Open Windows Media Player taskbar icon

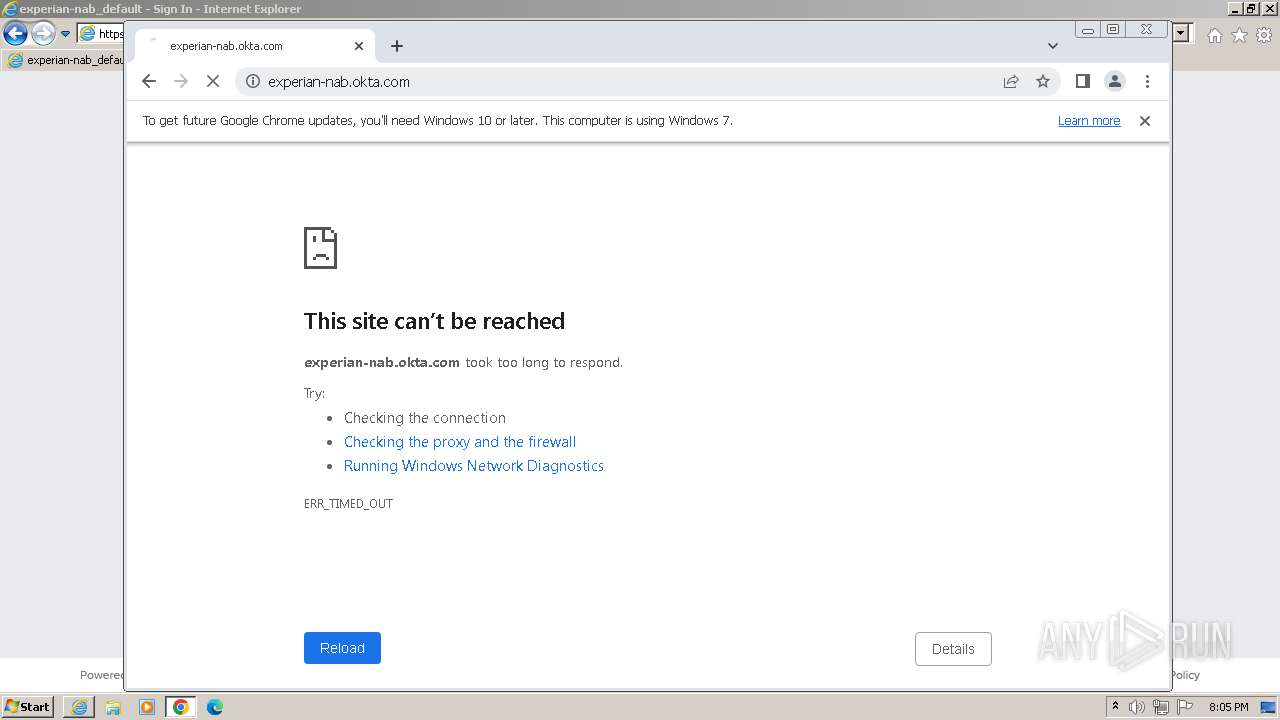(x=147, y=707)
